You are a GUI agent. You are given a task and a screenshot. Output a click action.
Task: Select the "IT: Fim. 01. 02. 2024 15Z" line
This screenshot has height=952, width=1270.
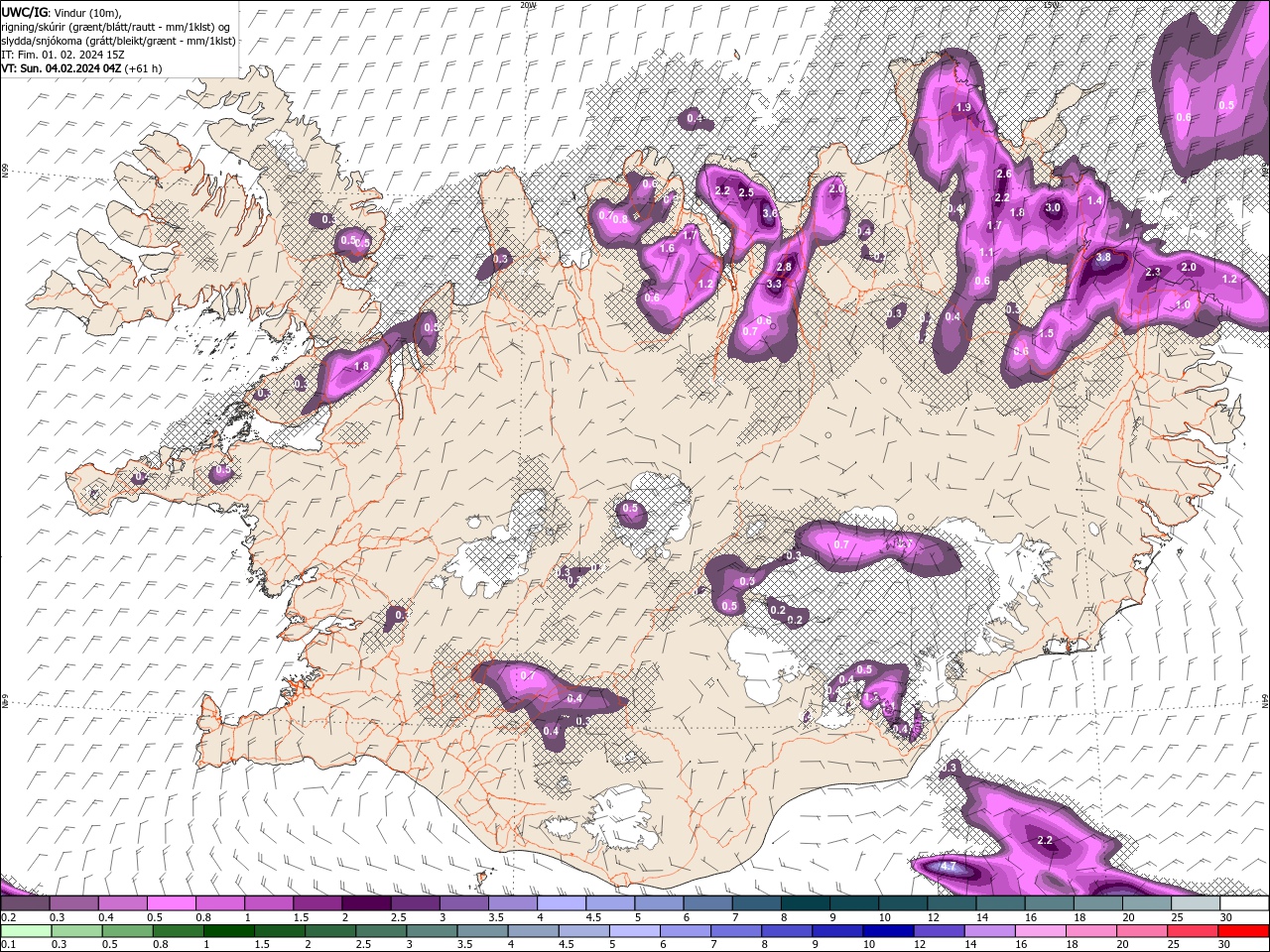pos(63,55)
